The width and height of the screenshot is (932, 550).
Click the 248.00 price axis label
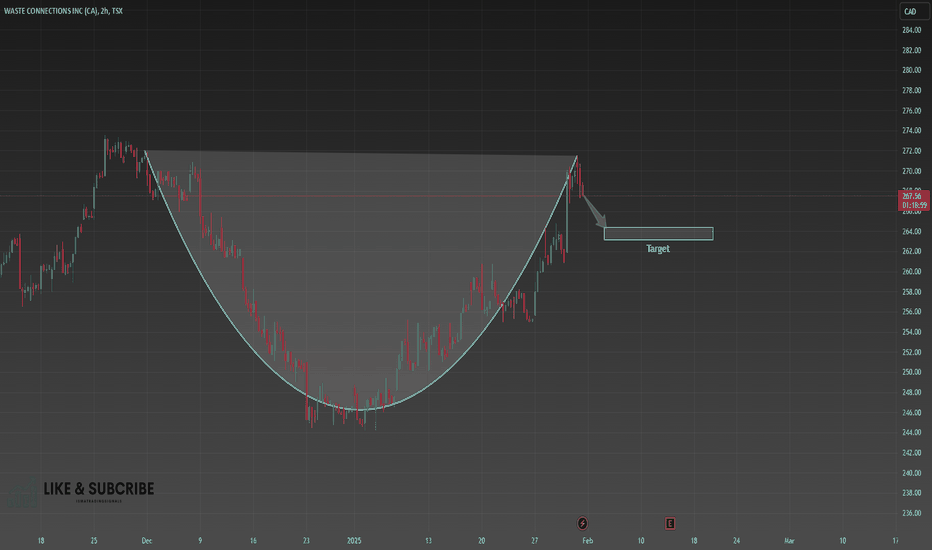[x=911, y=392]
